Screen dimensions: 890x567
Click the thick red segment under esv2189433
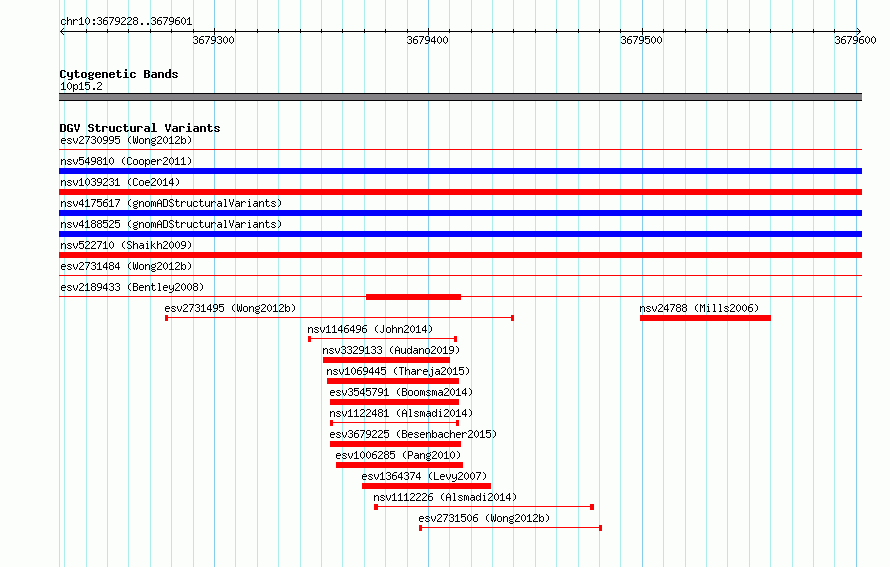(413, 297)
